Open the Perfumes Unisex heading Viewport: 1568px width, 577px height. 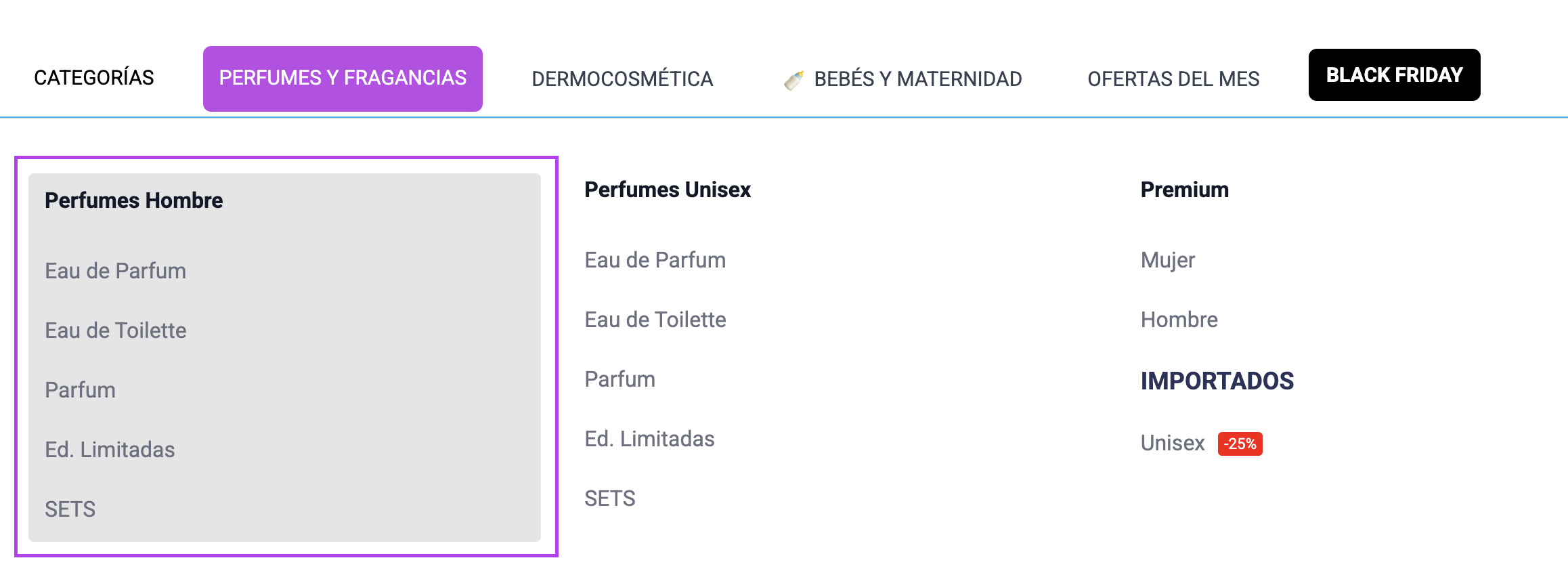click(x=668, y=190)
